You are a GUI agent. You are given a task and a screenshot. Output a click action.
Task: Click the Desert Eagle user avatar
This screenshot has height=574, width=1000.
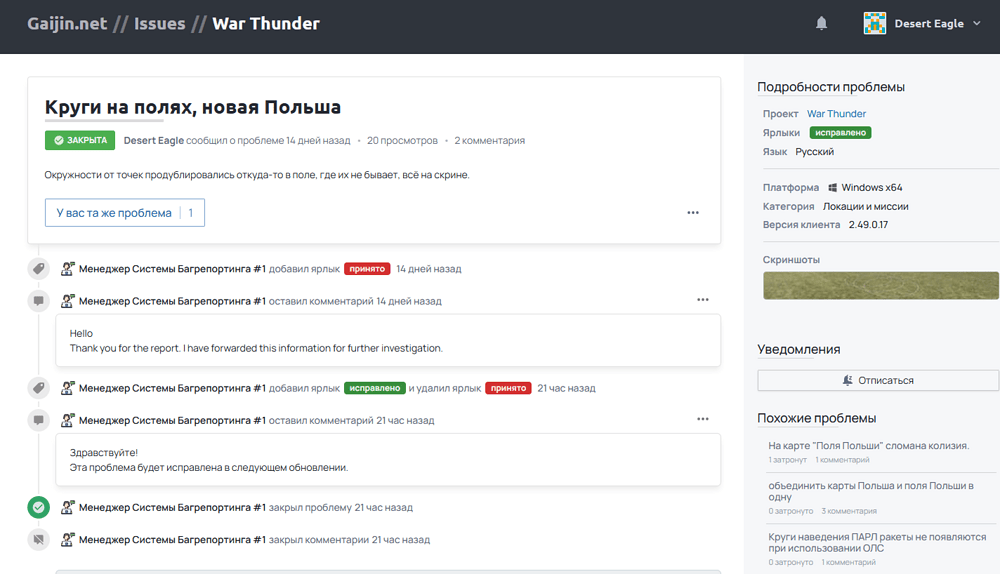point(875,23)
